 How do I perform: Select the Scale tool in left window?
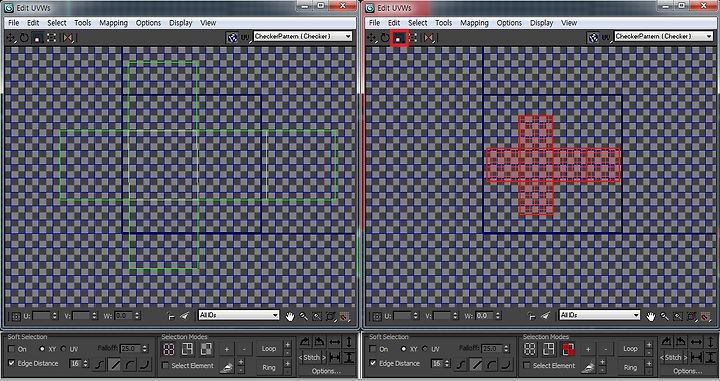37,38
